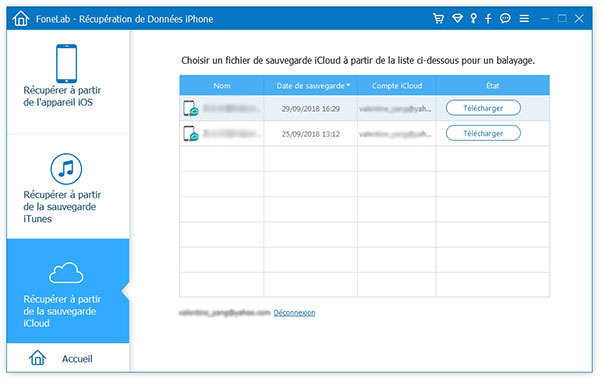Minimize the FoneLab window
Image resolution: width=600 pixels, height=380 pixels.
coord(545,18)
